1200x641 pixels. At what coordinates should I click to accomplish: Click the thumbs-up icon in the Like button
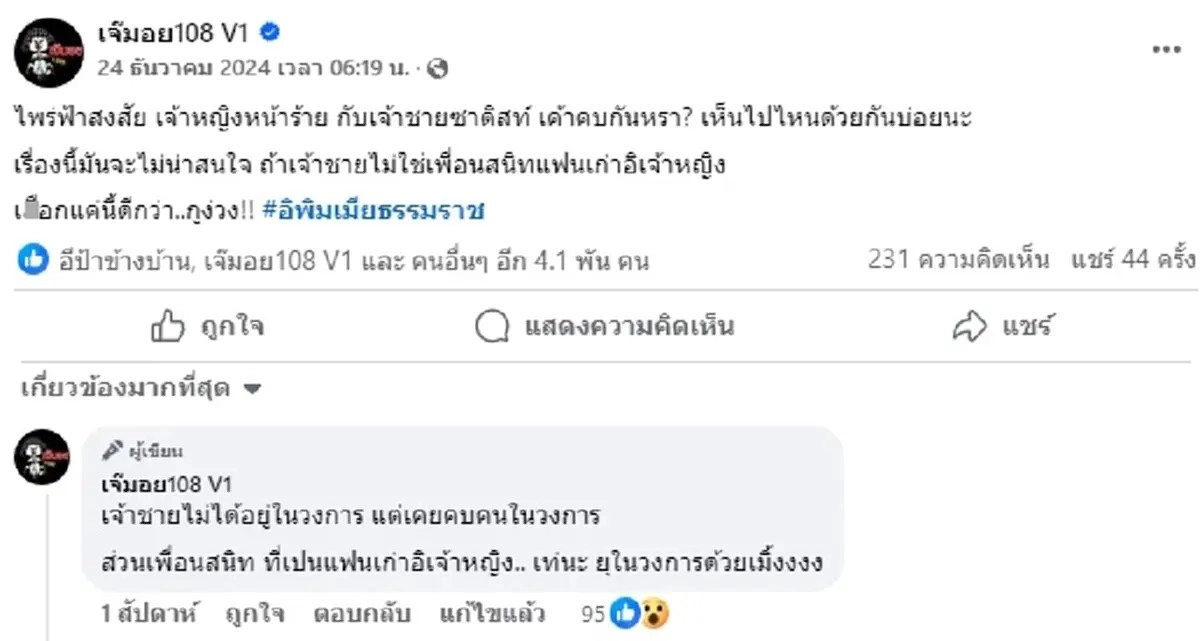167,326
